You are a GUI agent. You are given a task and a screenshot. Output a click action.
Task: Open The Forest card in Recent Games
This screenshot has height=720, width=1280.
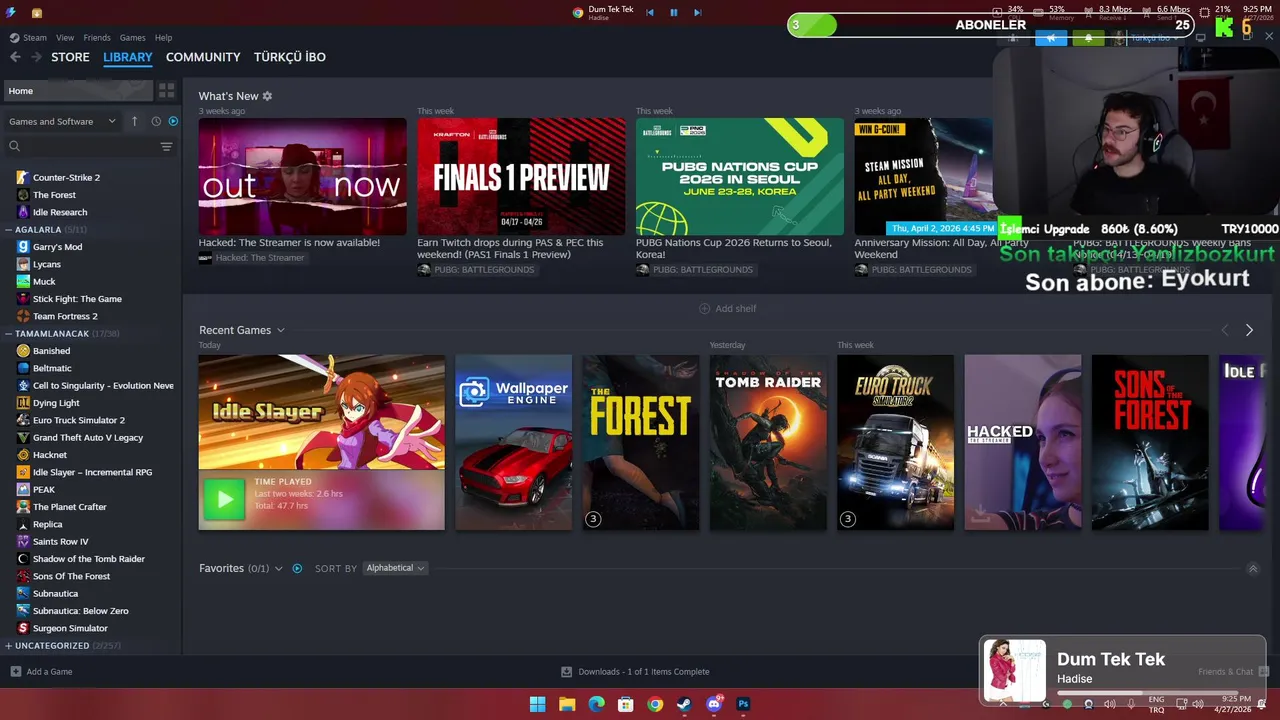point(641,442)
